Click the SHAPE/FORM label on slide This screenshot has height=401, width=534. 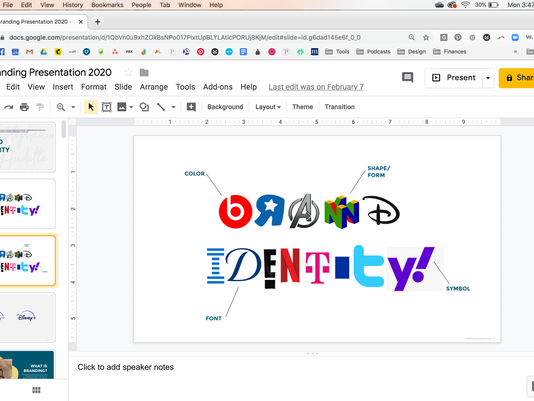pos(378,172)
